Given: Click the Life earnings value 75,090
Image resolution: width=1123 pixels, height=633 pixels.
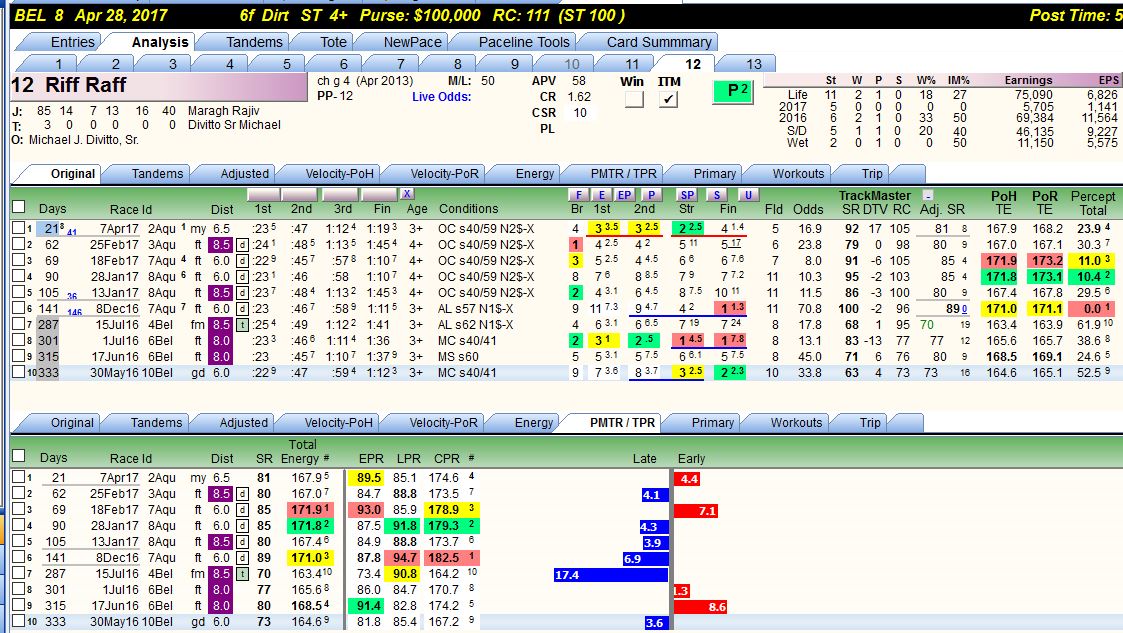Looking at the screenshot, I should point(1033,95).
